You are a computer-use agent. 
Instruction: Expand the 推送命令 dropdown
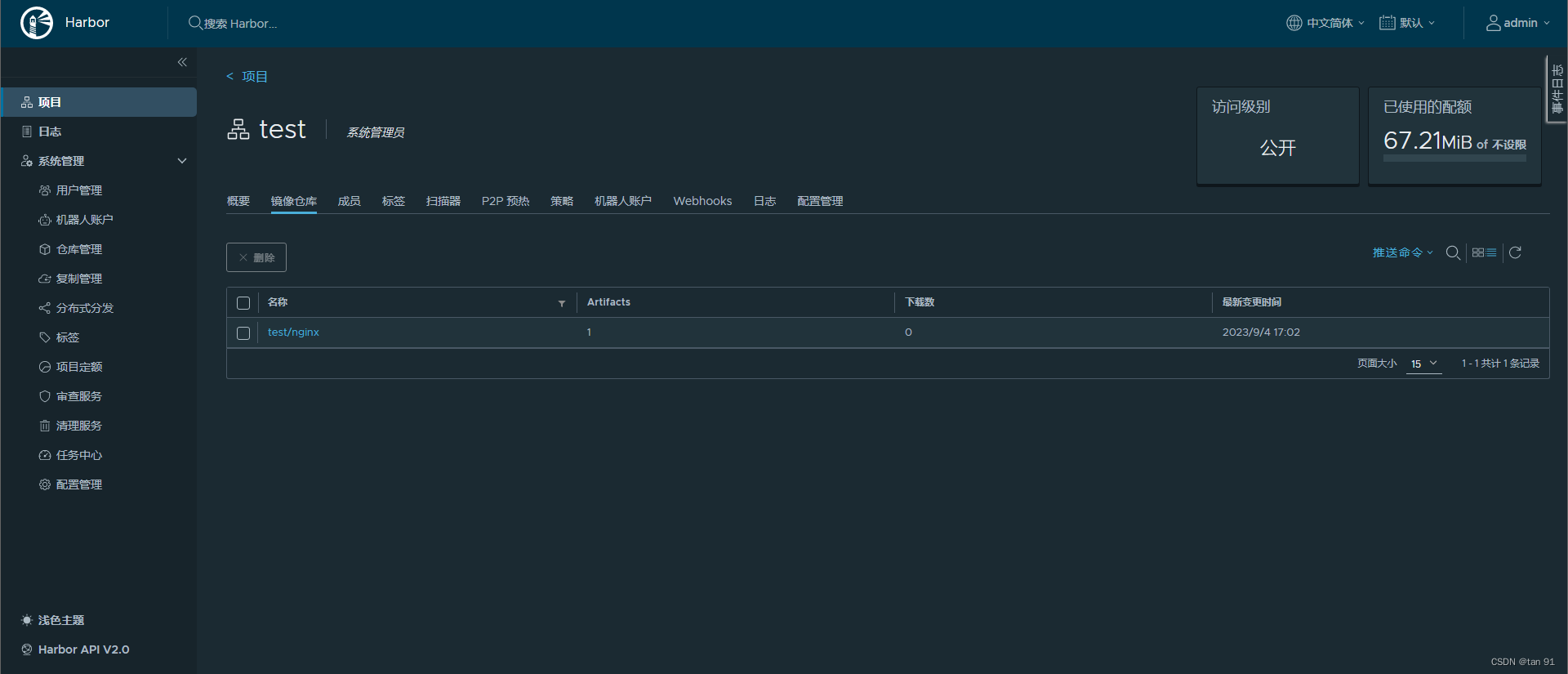(x=1402, y=252)
